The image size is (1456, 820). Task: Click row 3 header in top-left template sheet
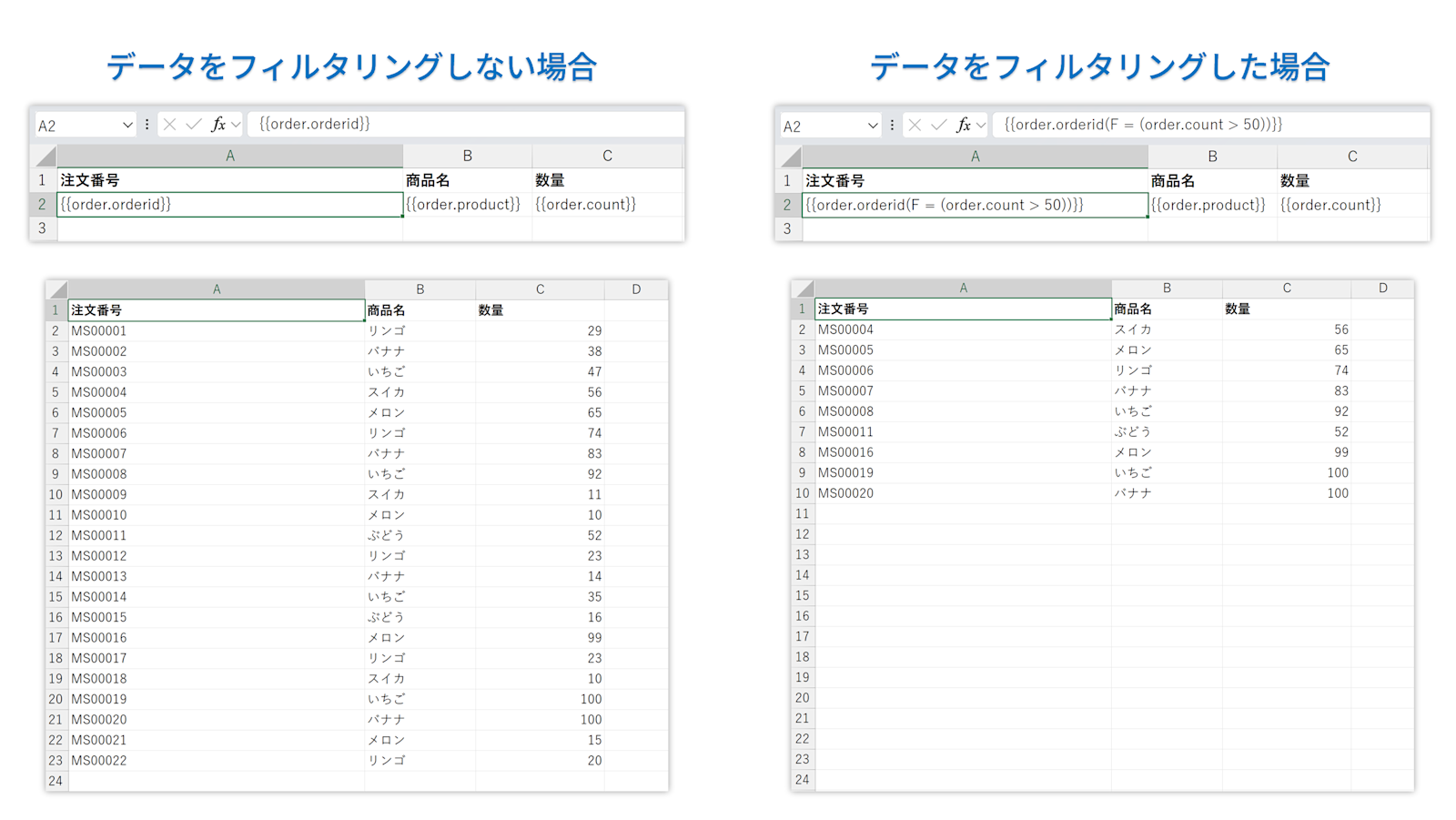coord(43,229)
